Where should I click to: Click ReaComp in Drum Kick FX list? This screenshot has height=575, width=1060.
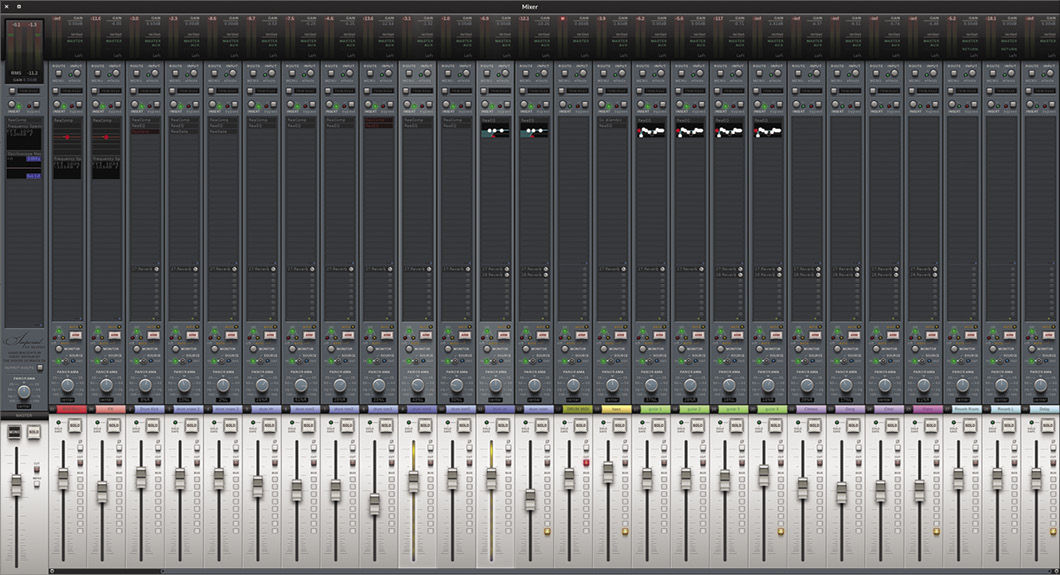145,120
